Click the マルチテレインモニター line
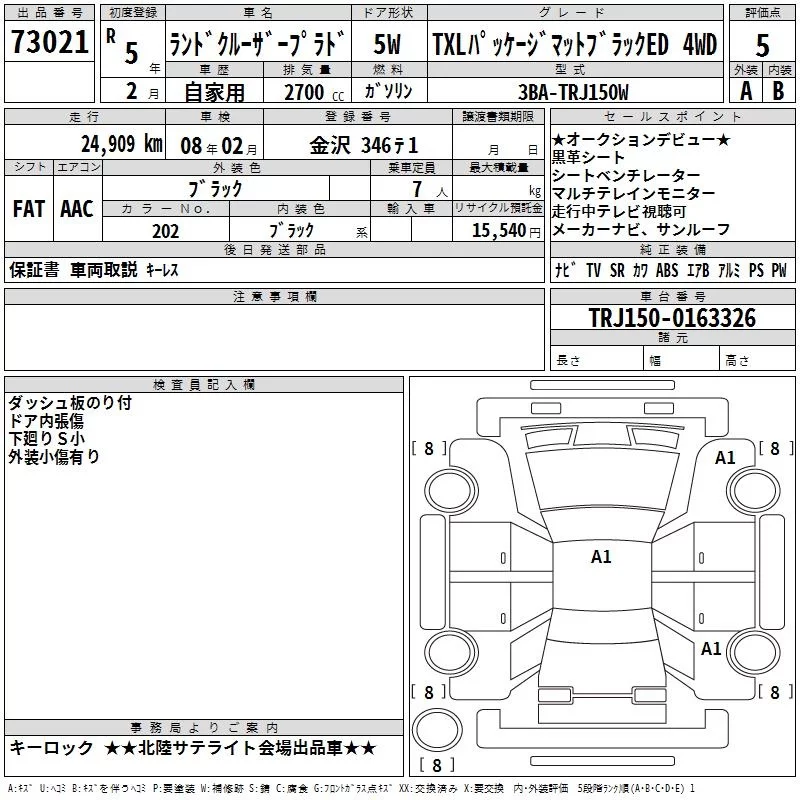Screen dimensions: 800x800 [x=634, y=193]
